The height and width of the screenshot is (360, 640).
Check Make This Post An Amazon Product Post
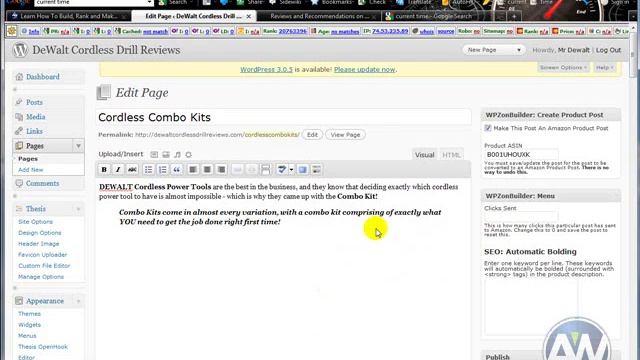pos(488,128)
